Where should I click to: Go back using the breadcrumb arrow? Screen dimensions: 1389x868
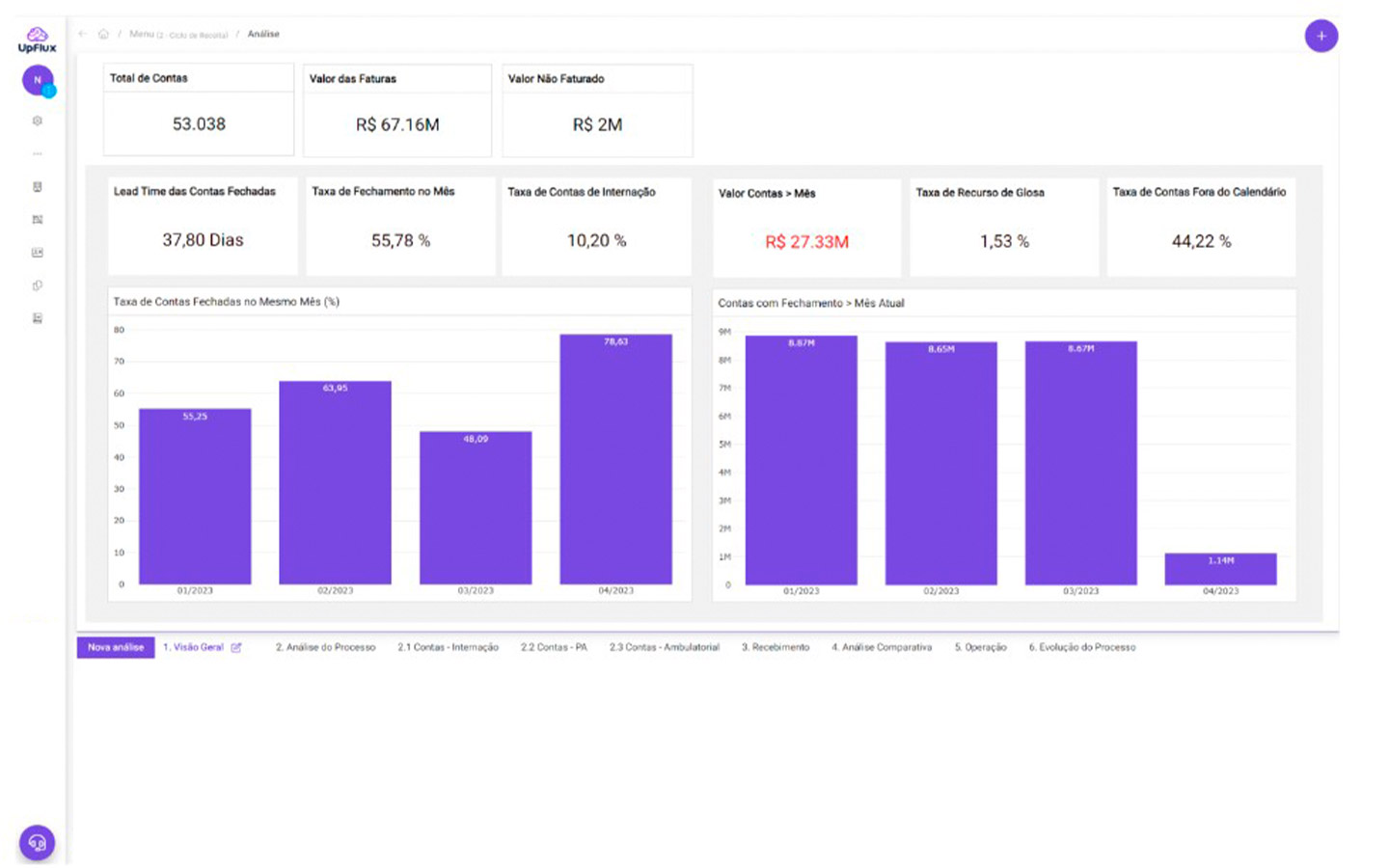[83, 34]
